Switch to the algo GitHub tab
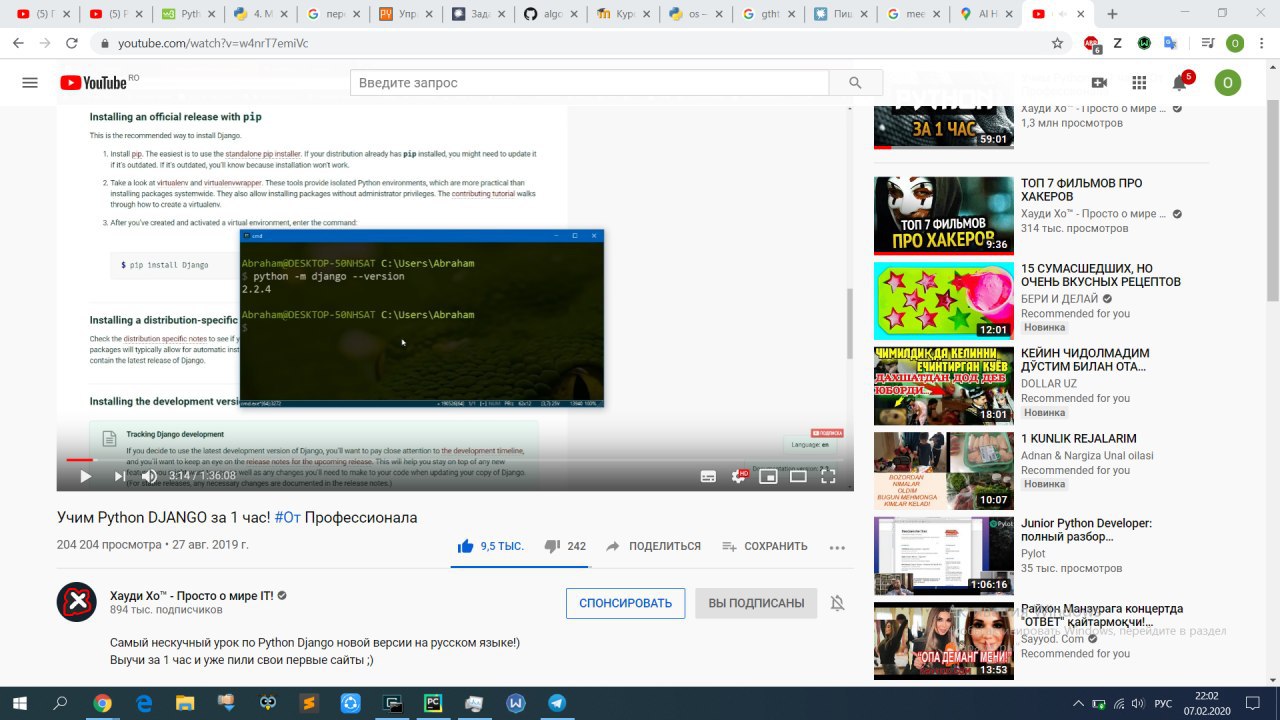 pos(551,14)
